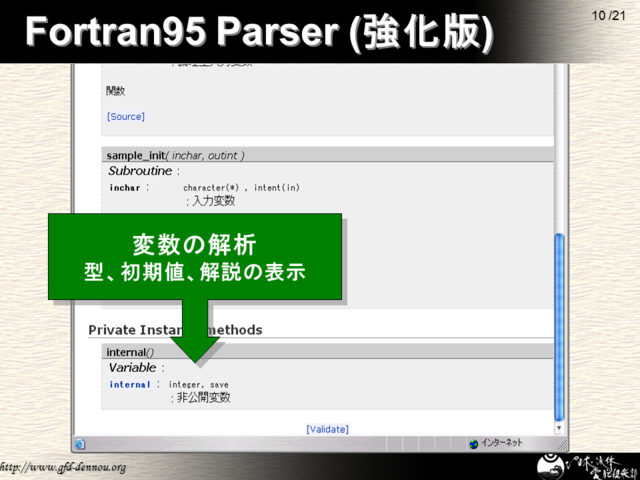Viewport: 640px width, 480px height.
Task: Open the [Validate] link at page bottom
Action: 327,429
